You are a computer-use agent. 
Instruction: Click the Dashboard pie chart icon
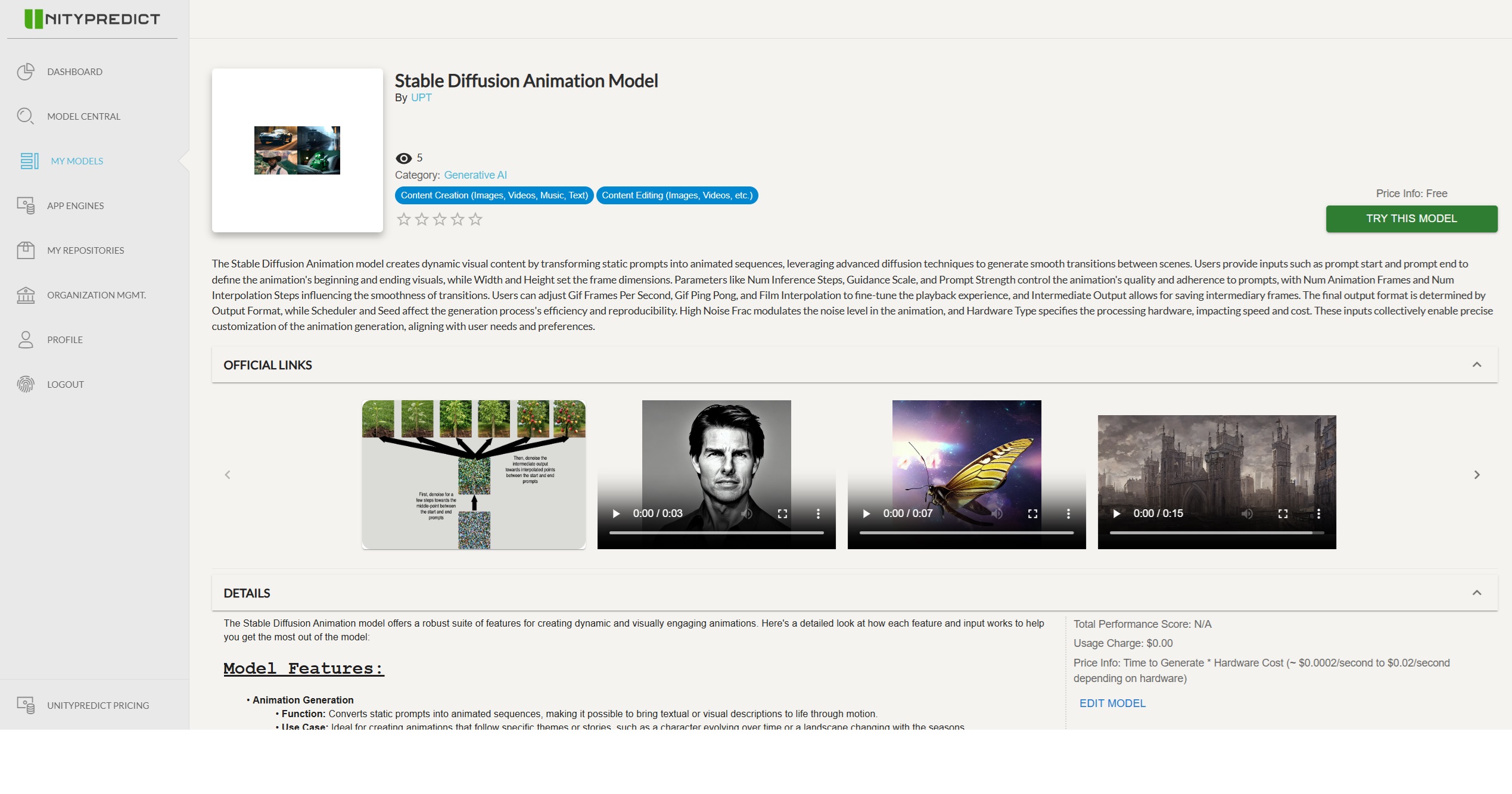tap(26, 72)
